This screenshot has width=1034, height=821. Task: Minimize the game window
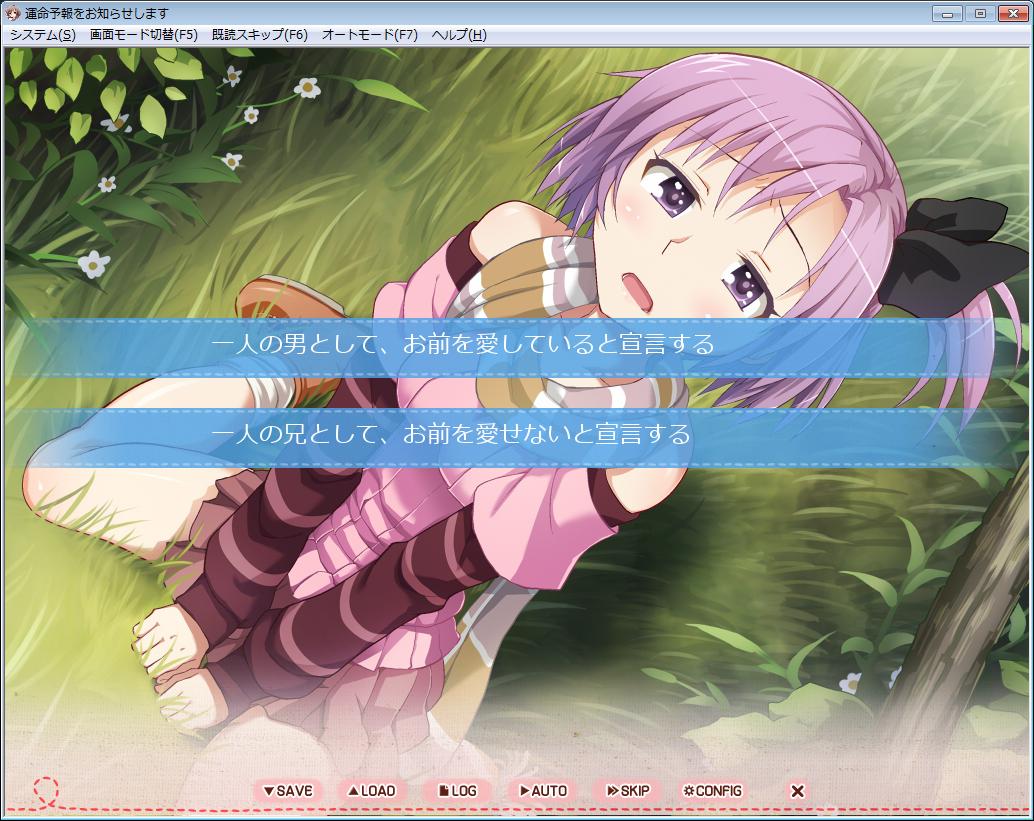point(947,13)
